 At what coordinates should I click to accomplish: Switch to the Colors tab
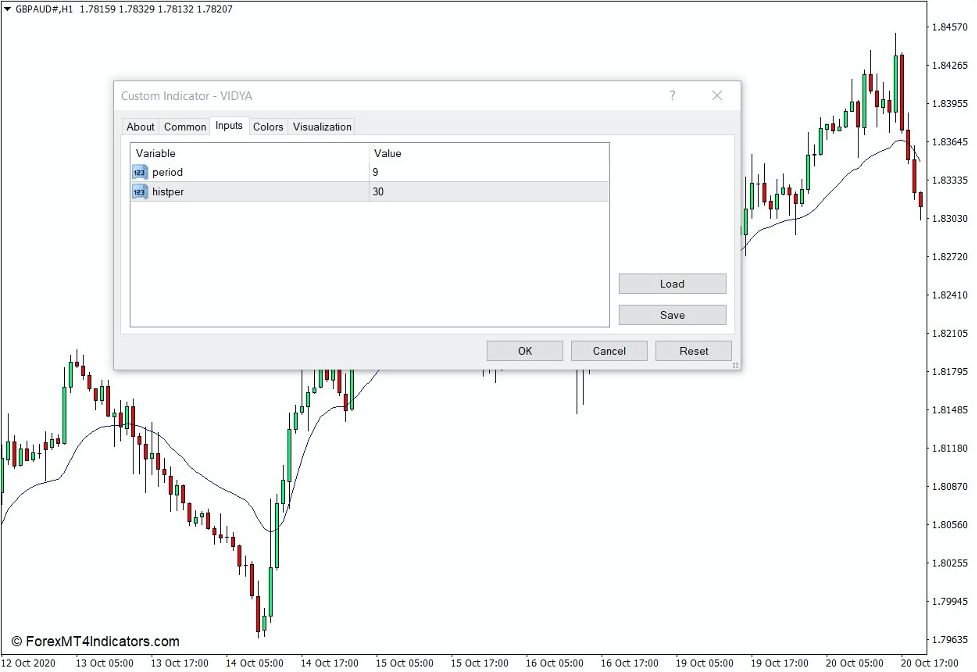267,126
